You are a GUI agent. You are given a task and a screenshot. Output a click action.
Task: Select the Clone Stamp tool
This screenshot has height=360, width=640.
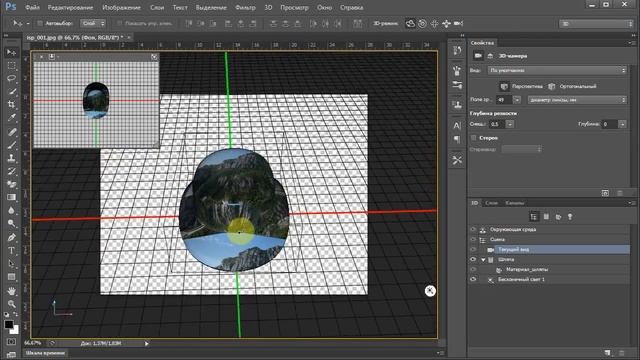[x=11, y=158]
